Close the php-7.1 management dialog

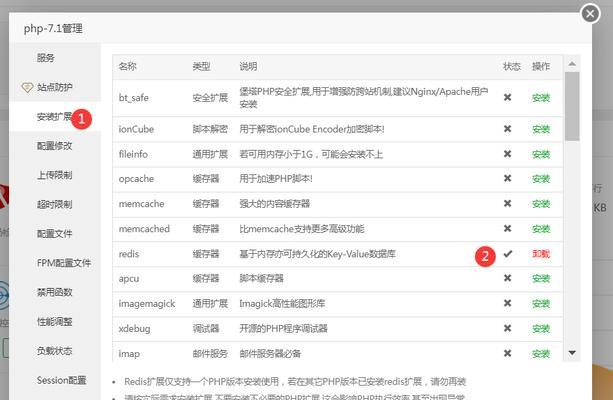(x=590, y=14)
